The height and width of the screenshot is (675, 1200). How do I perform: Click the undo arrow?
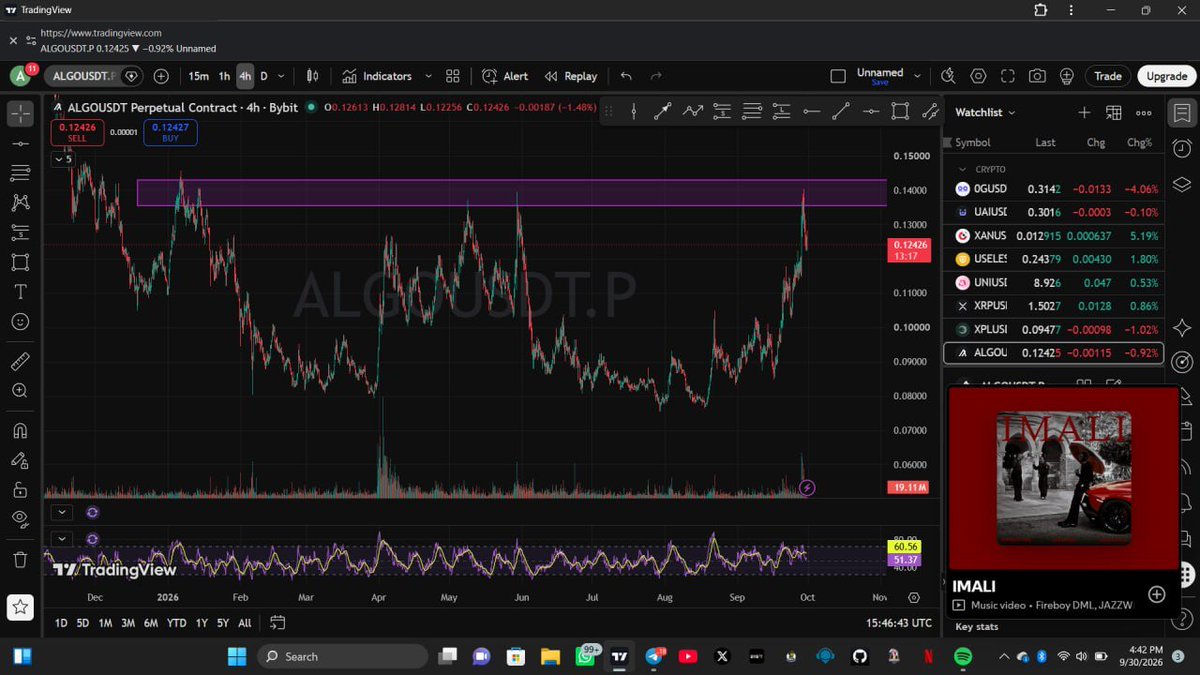(x=626, y=76)
